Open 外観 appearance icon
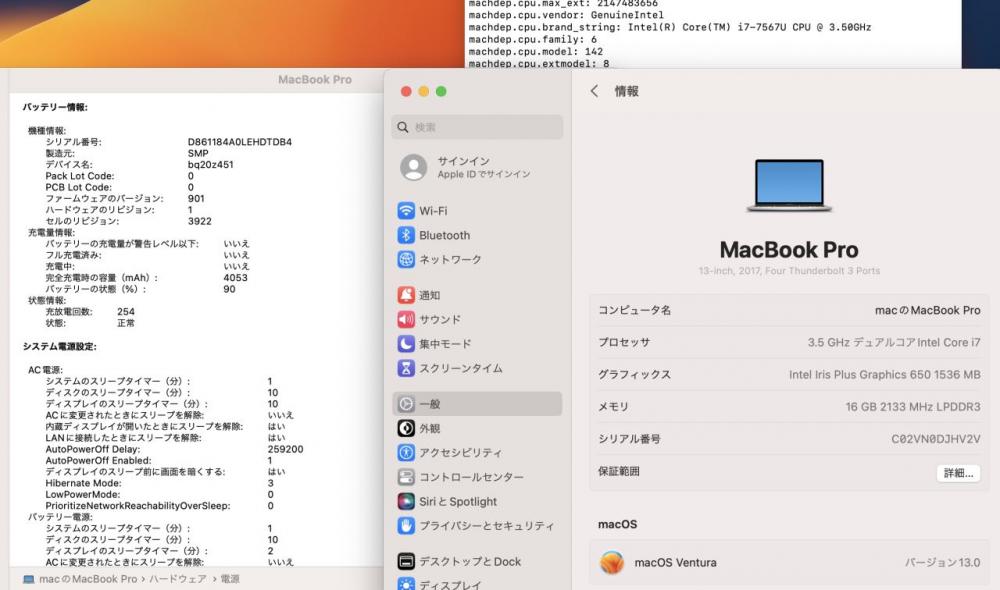The width and height of the screenshot is (1000, 590). click(406, 428)
